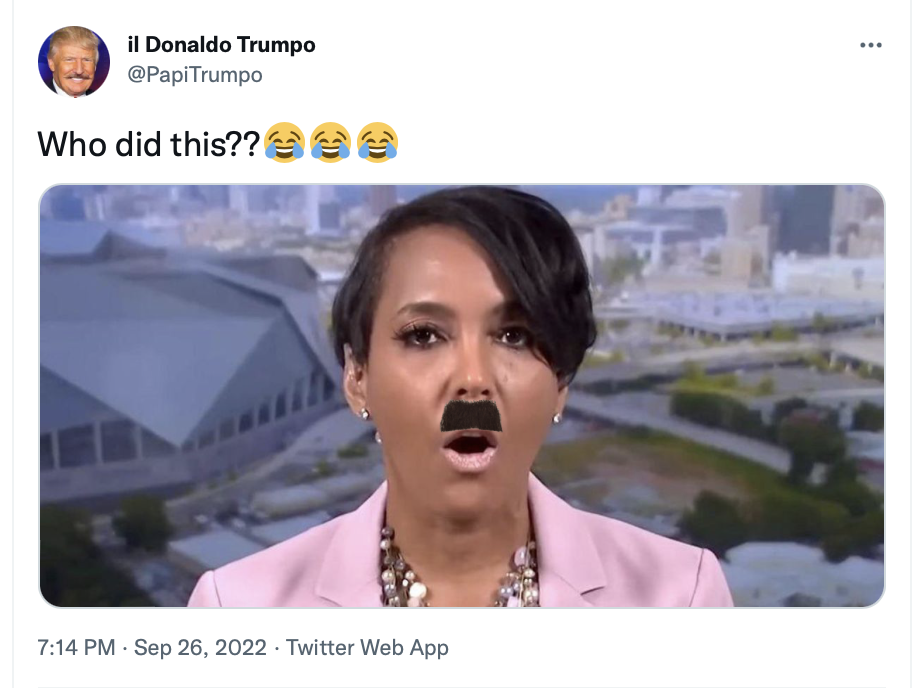
Task: Click the middle laughing-crying emoji
Action: (x=331, y=142)
